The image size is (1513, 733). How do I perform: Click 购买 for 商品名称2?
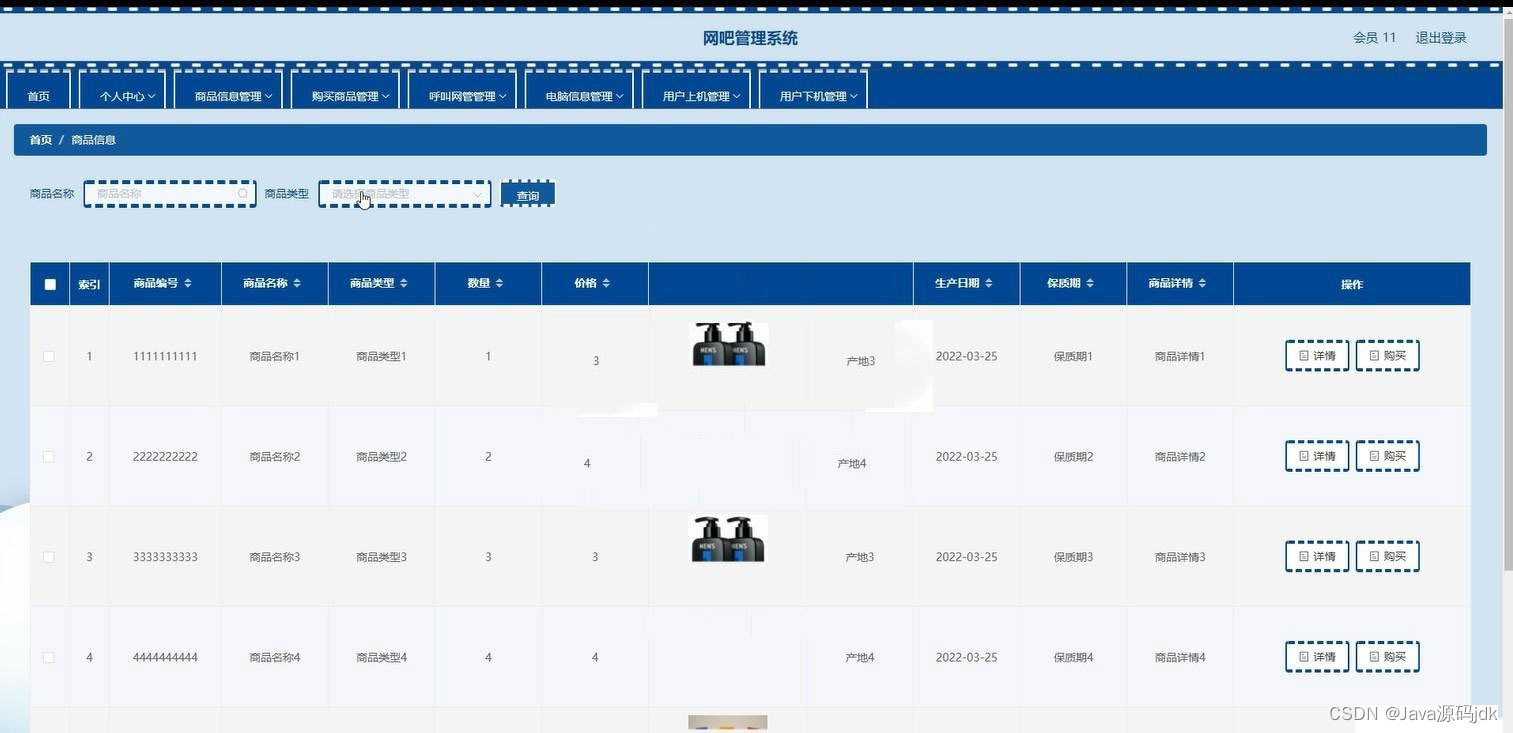[1387, 456]
